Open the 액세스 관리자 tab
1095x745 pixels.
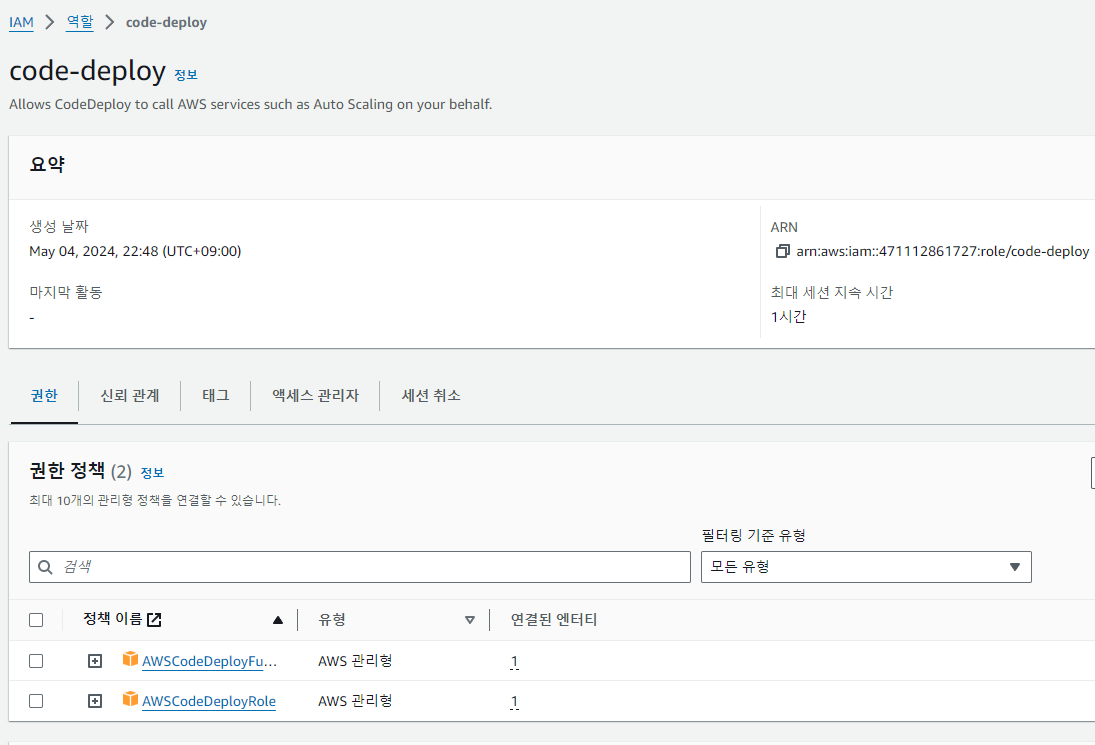coord(316,396)
